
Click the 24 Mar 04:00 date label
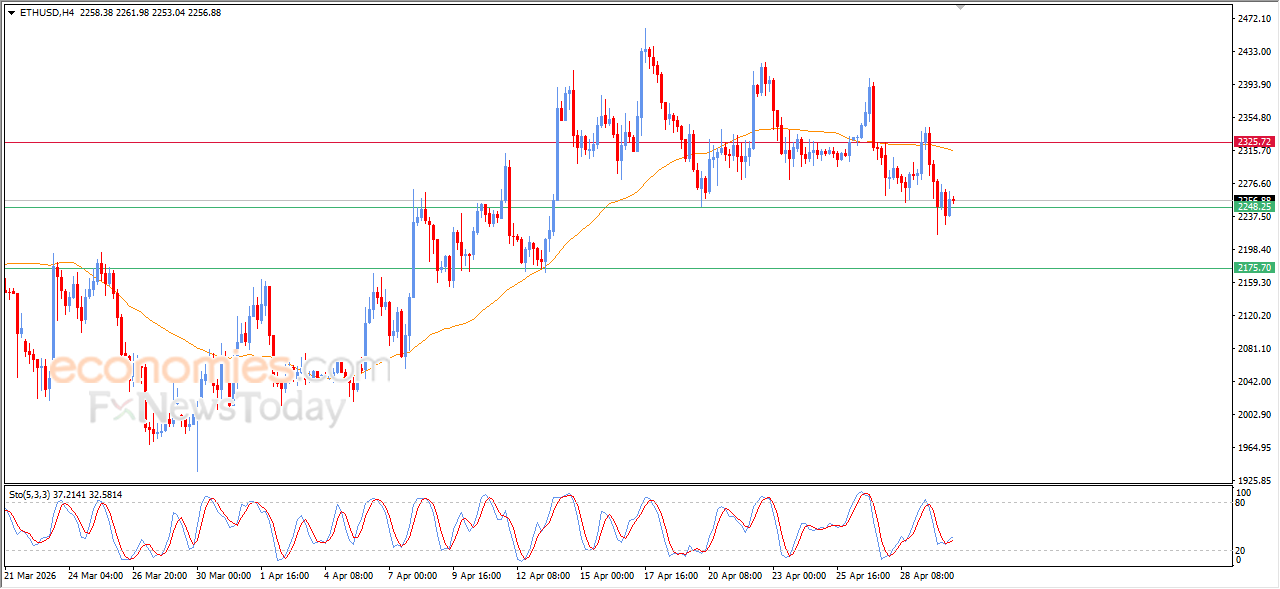(x=97, y=576)
